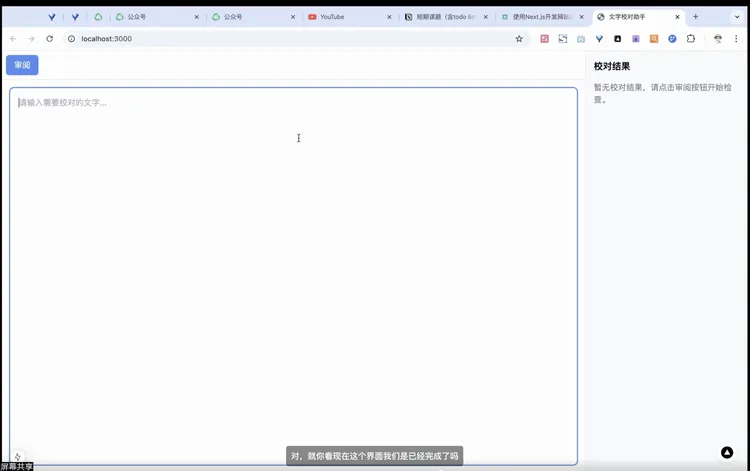Viewport: 750px width, 471px height.
Task: Open the black square extension icon
Action: (618, 39)
